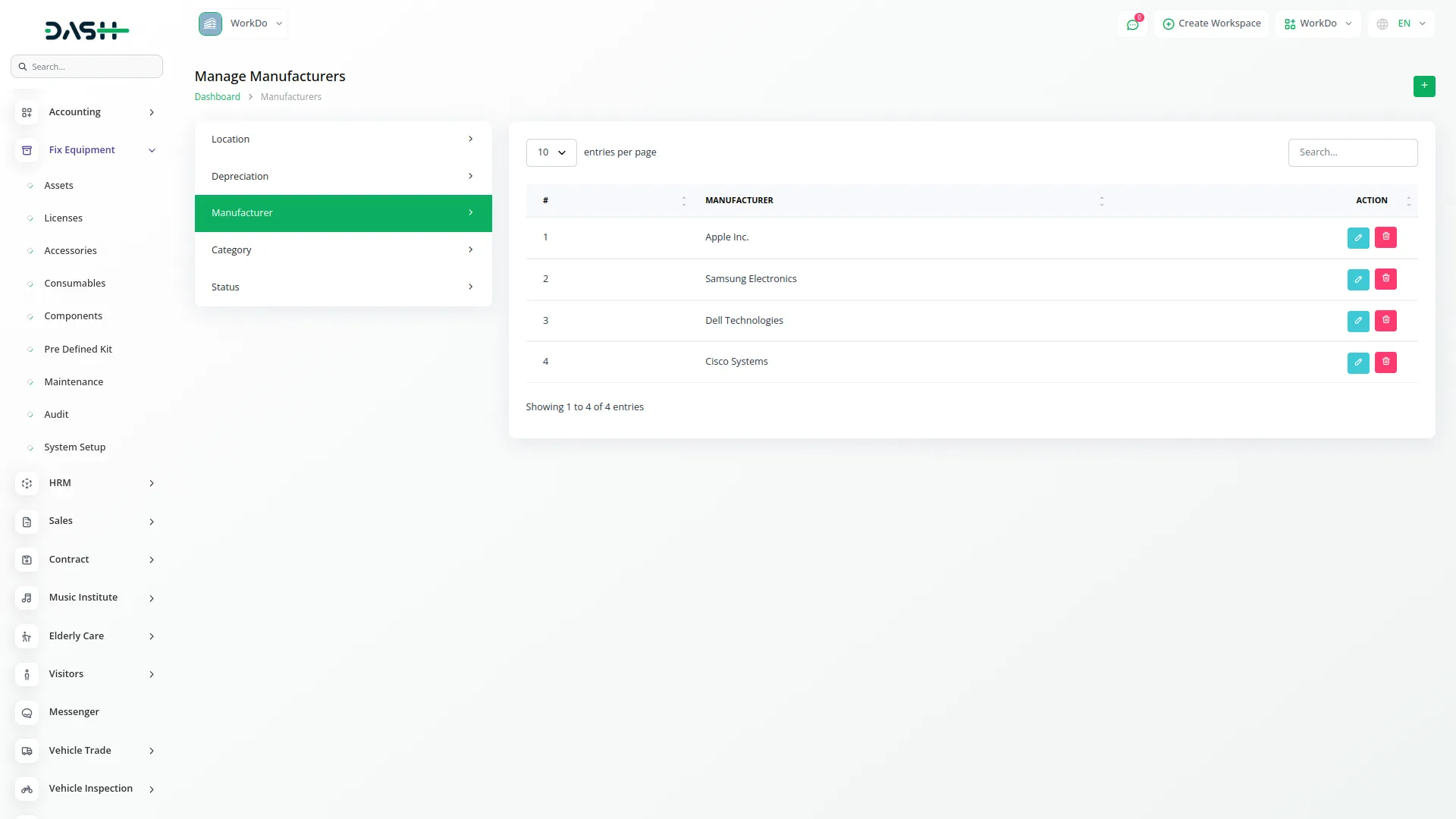Open entries per page dropdown

pyautogui.click(x=551, y=152)
